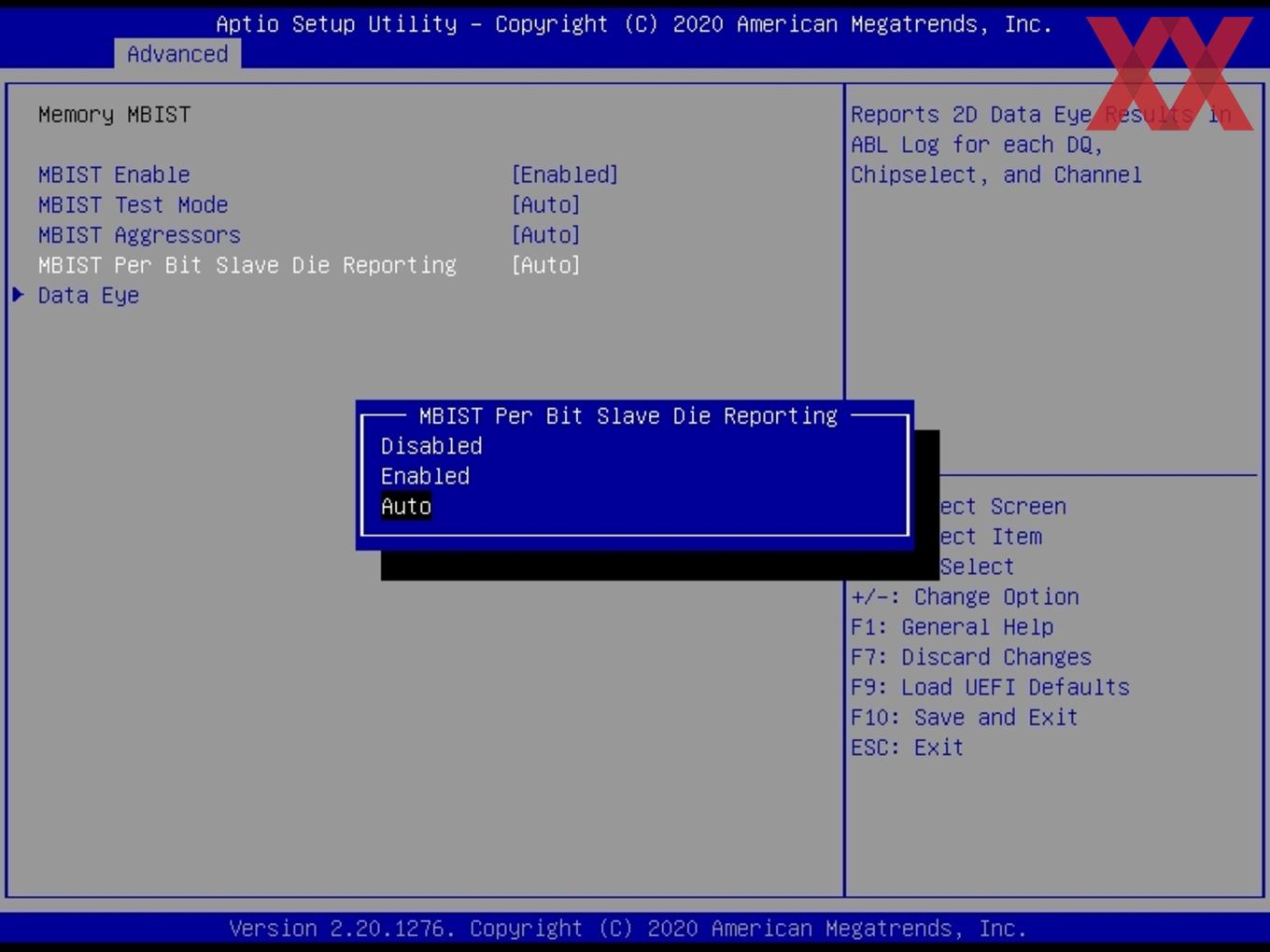
Task: Click the MBIST Aggressors label
Action: coord(139,234)
